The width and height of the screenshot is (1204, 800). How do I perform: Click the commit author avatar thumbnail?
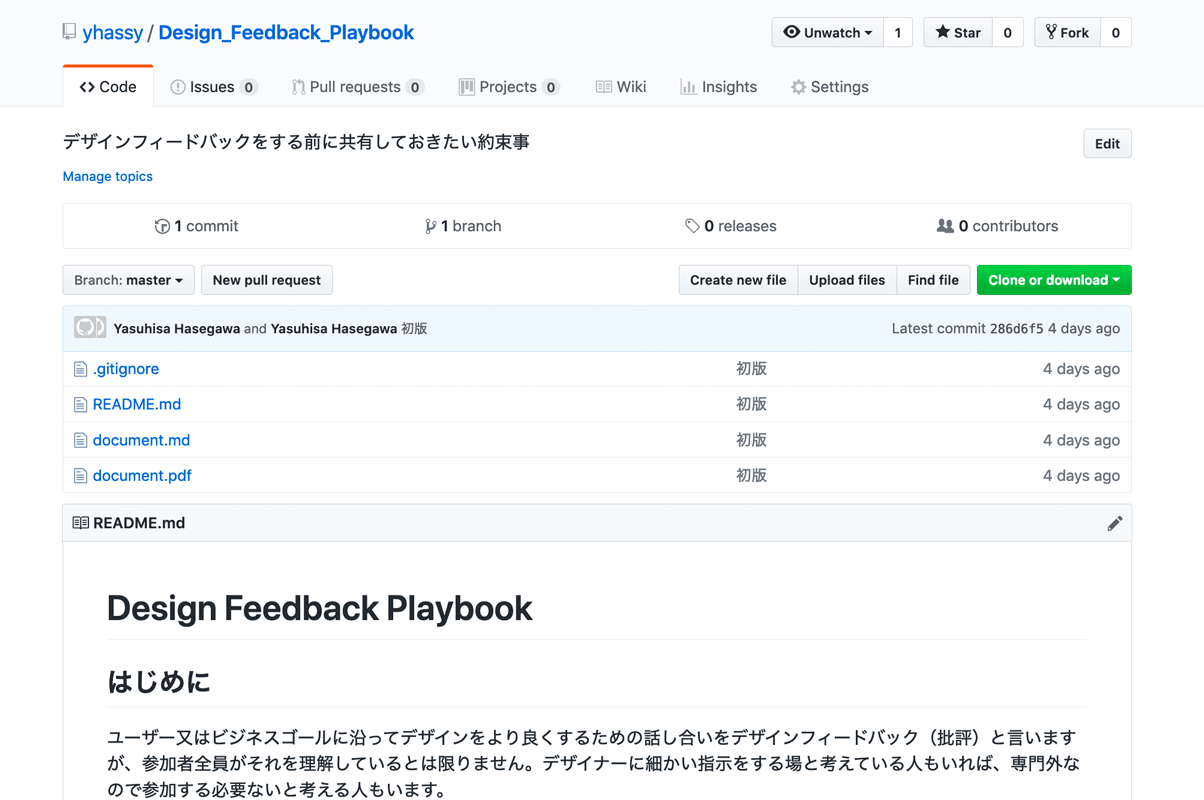click(90, 328)
